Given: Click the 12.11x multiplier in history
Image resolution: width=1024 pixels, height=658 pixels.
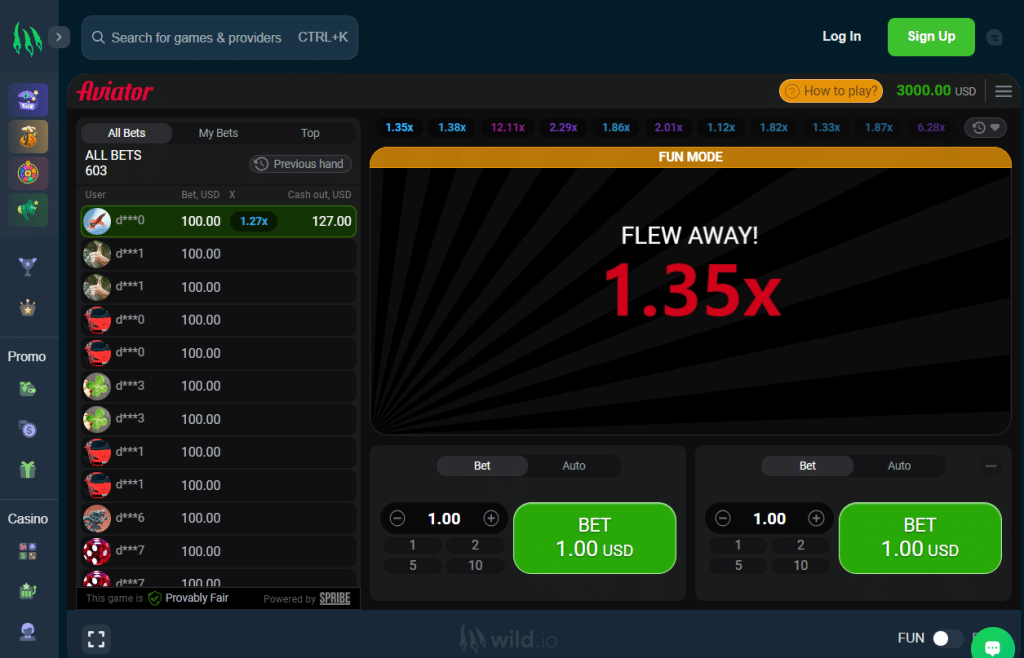Looking at the screenshot, I should click(x=507, y=127).
